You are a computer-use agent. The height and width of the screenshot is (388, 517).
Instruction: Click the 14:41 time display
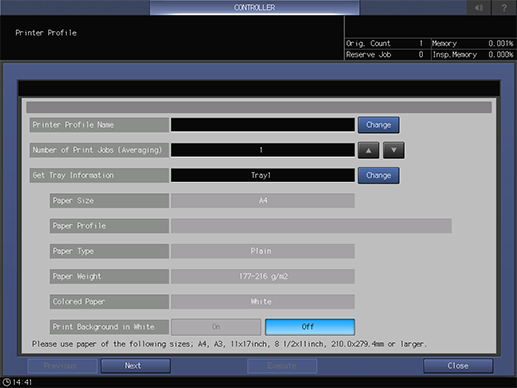tap(22, 382)
